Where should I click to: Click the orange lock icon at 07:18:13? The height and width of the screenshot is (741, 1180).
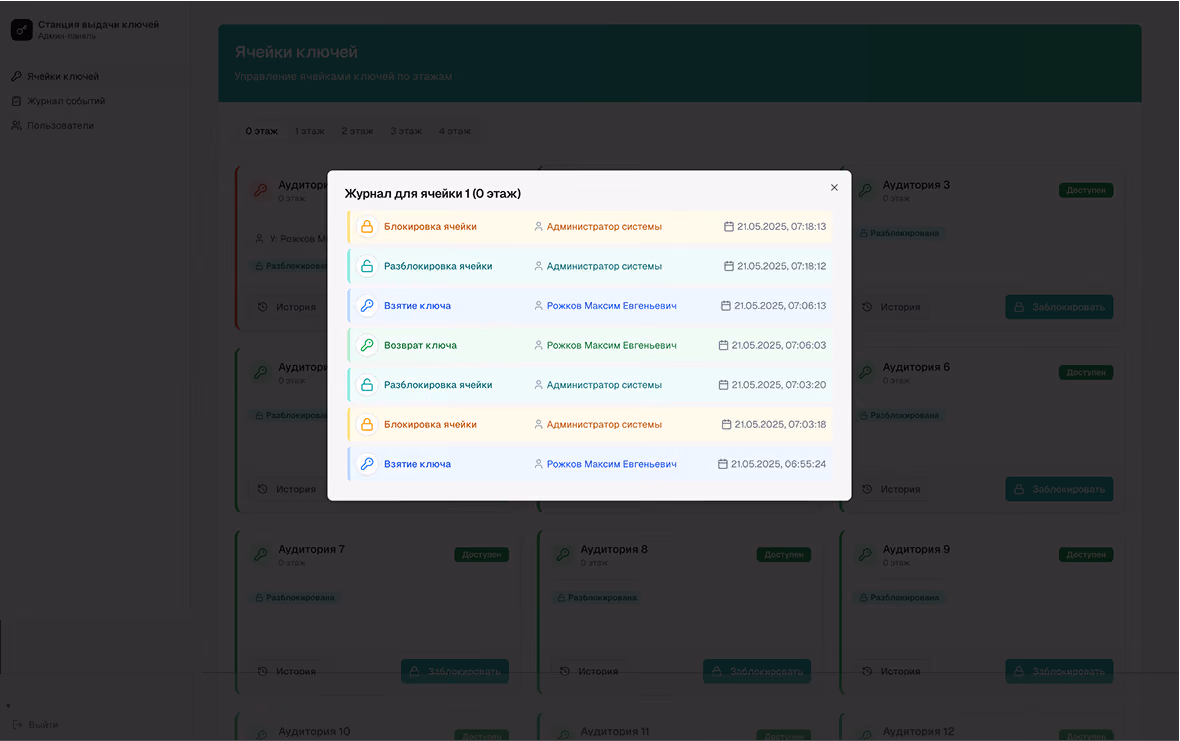point(366,226)
